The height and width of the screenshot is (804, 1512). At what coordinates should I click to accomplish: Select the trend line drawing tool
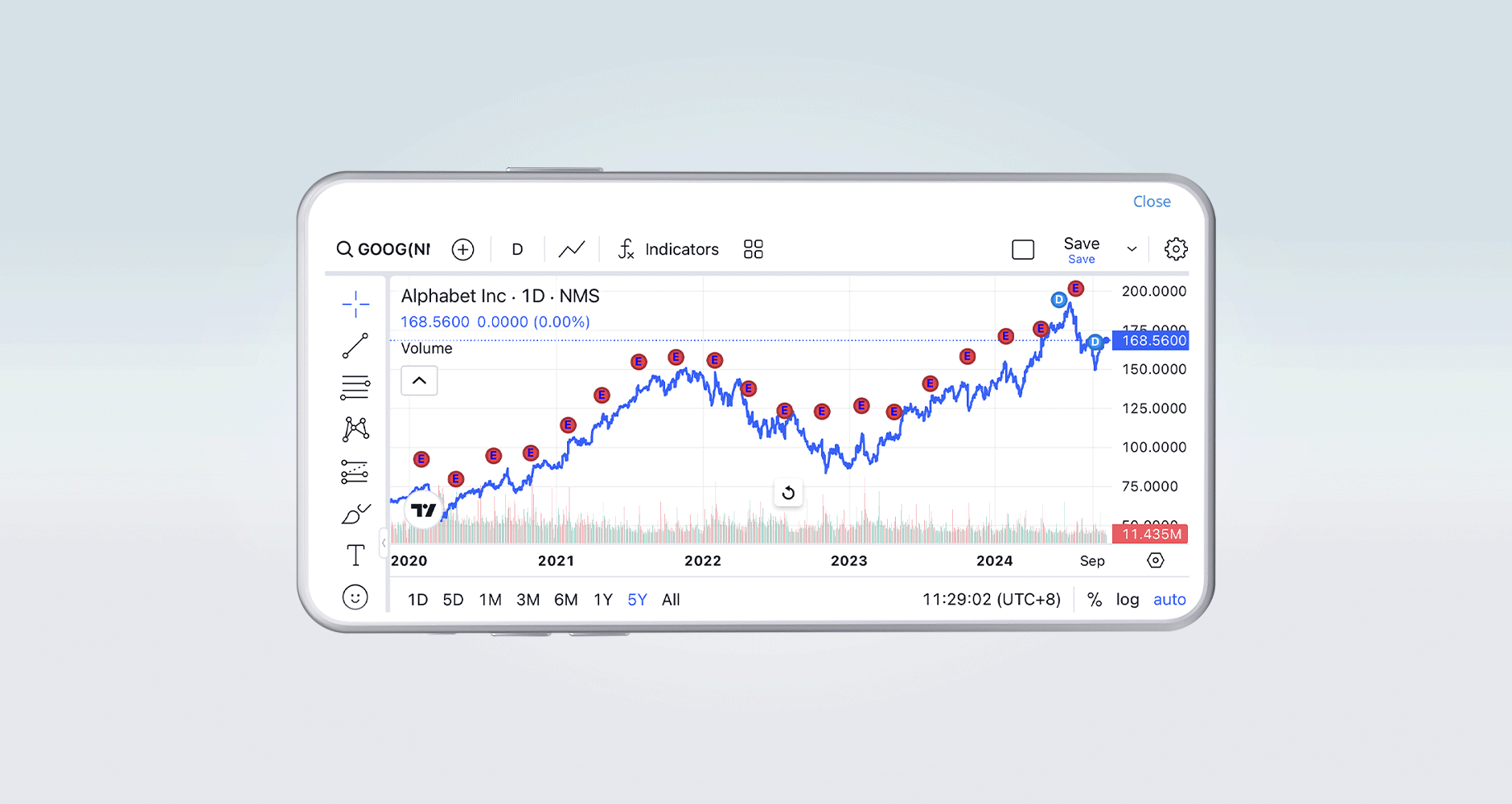[355, 346]
